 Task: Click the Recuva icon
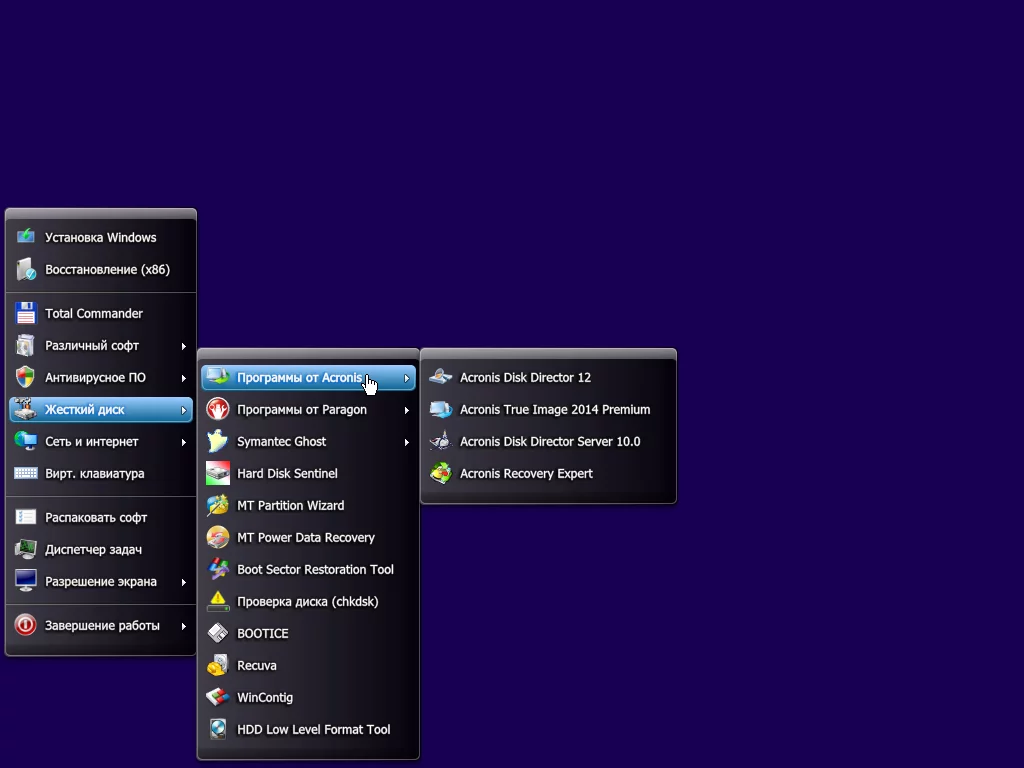click(217, 665)
